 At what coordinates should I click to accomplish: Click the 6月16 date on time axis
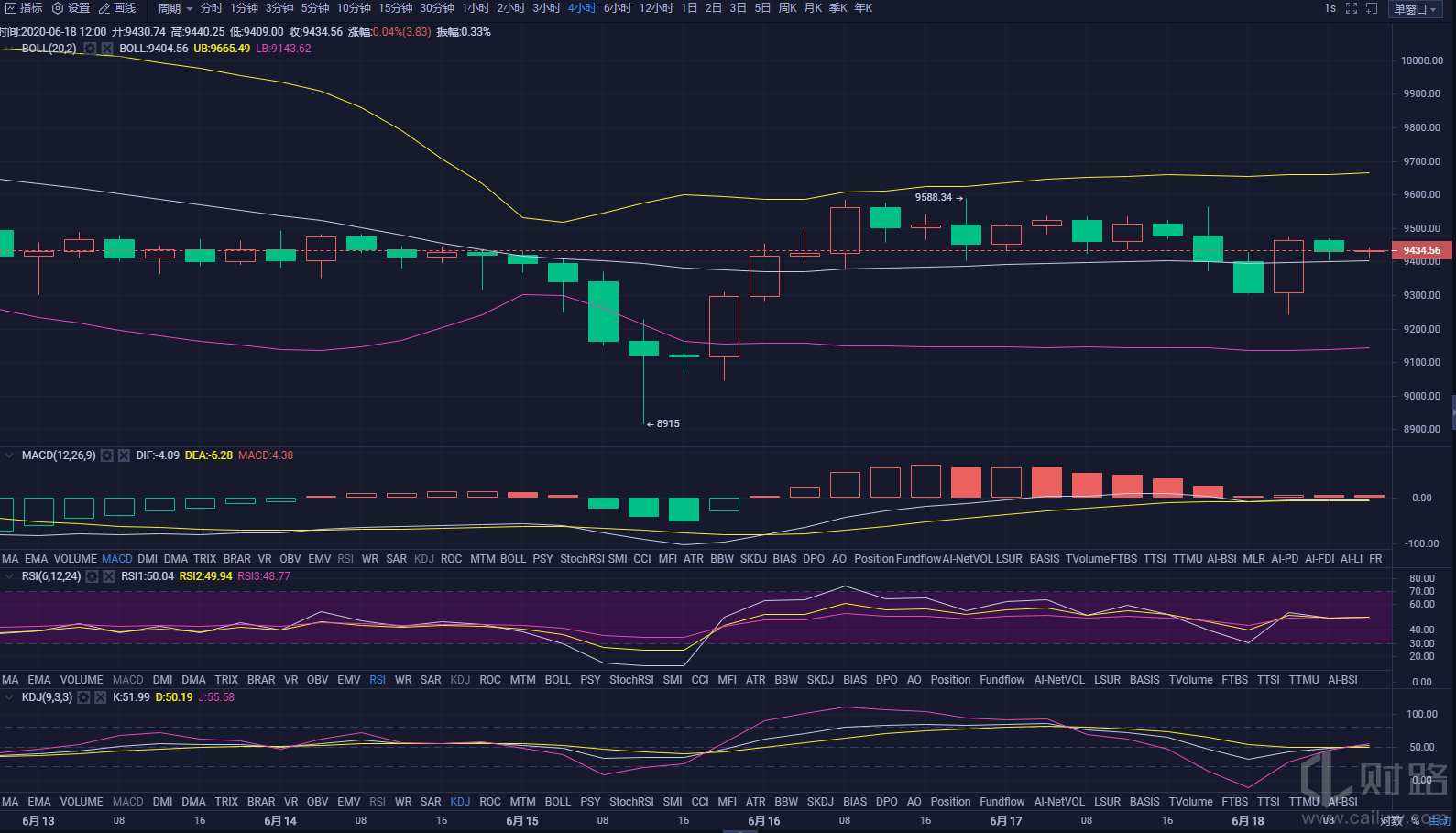[764, 821]
